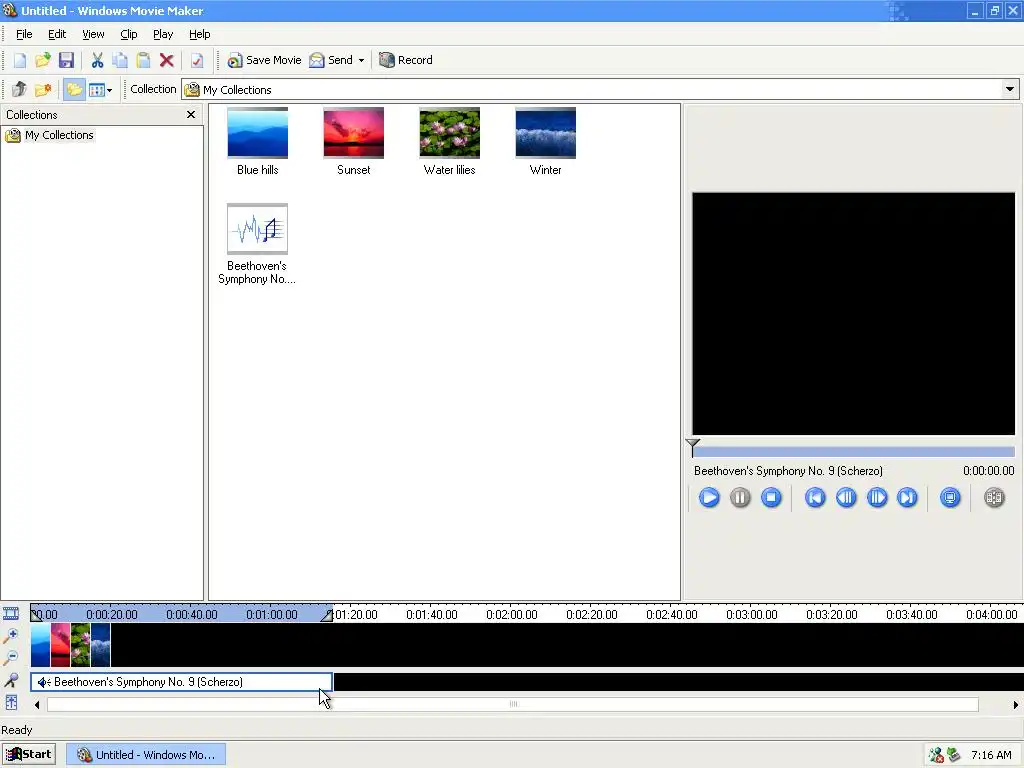
Task: Click the end trim handle on timeline ruler
Action: pos(327,615)
